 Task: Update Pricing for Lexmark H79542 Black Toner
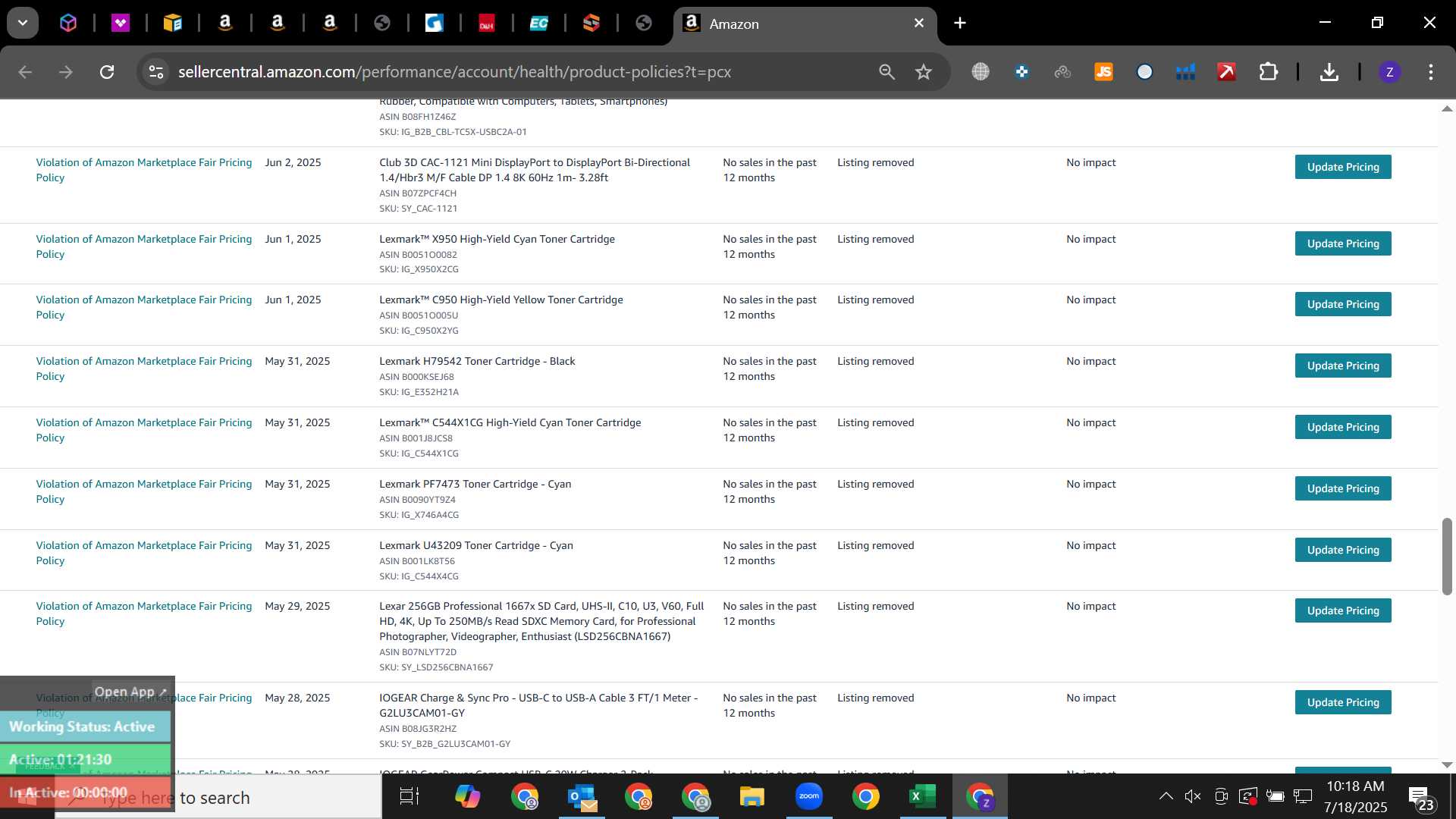[x=1343, y=366]
